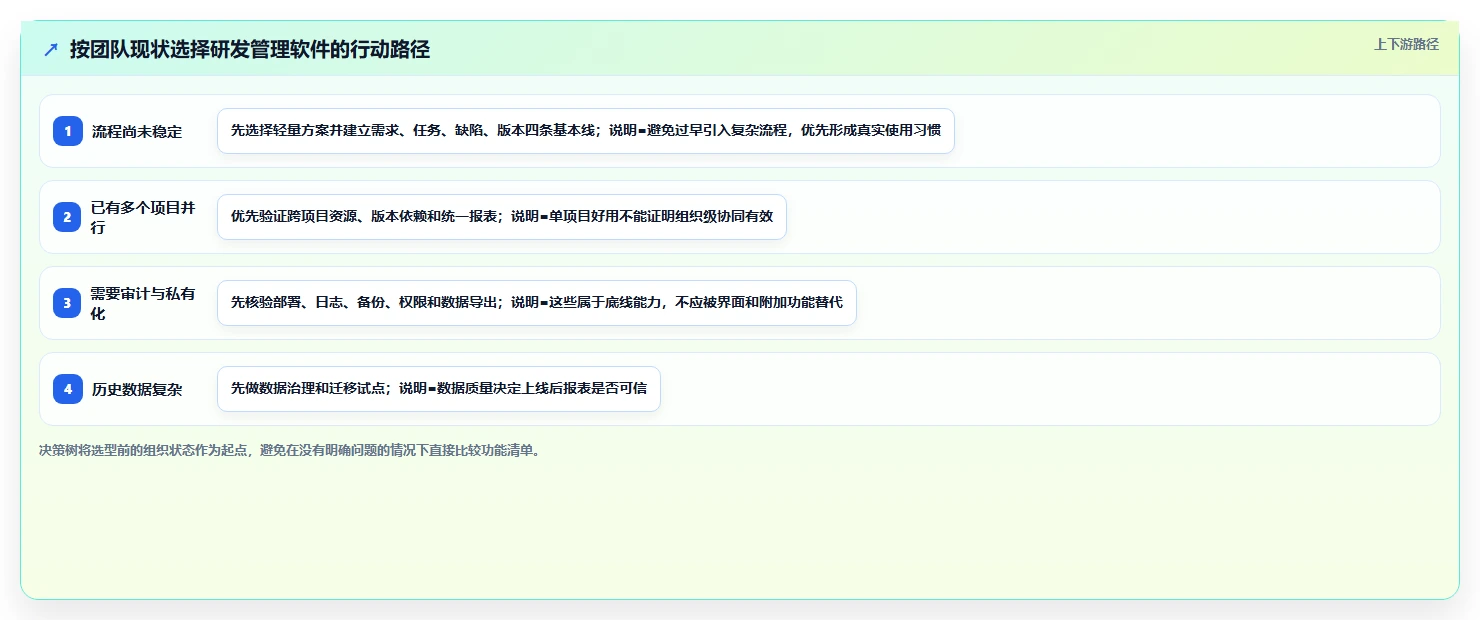Open the 先核验部署、日志、备份 action box
This screenshot has height=620, width=1480.
click(537, 303)
